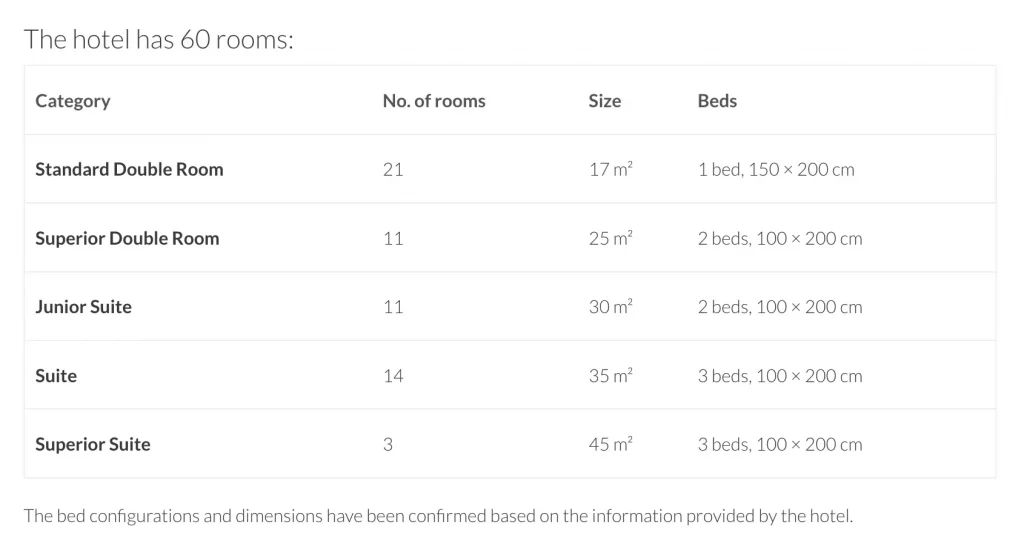Click the Suite row label
1024x556 pixels.
click(x=56, y=376)
